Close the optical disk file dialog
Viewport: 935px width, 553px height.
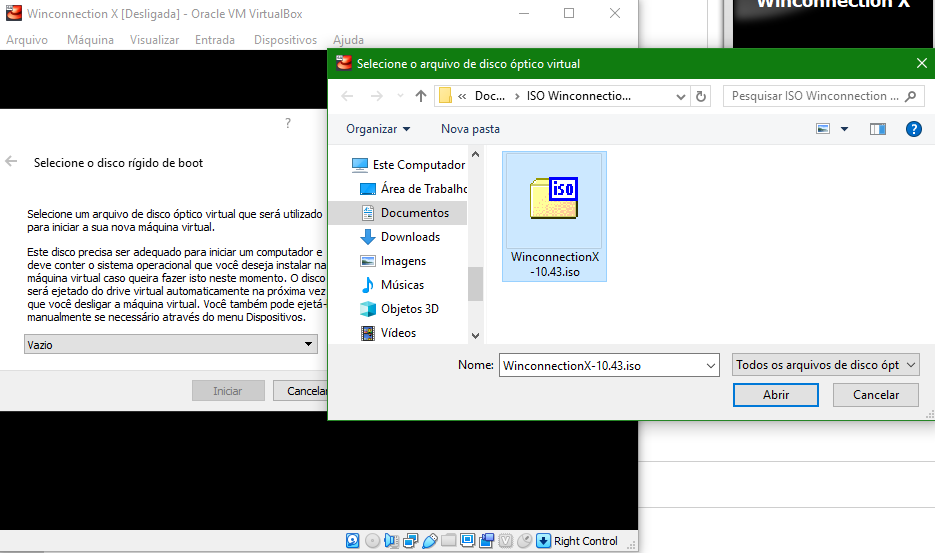tap(921, 63)
